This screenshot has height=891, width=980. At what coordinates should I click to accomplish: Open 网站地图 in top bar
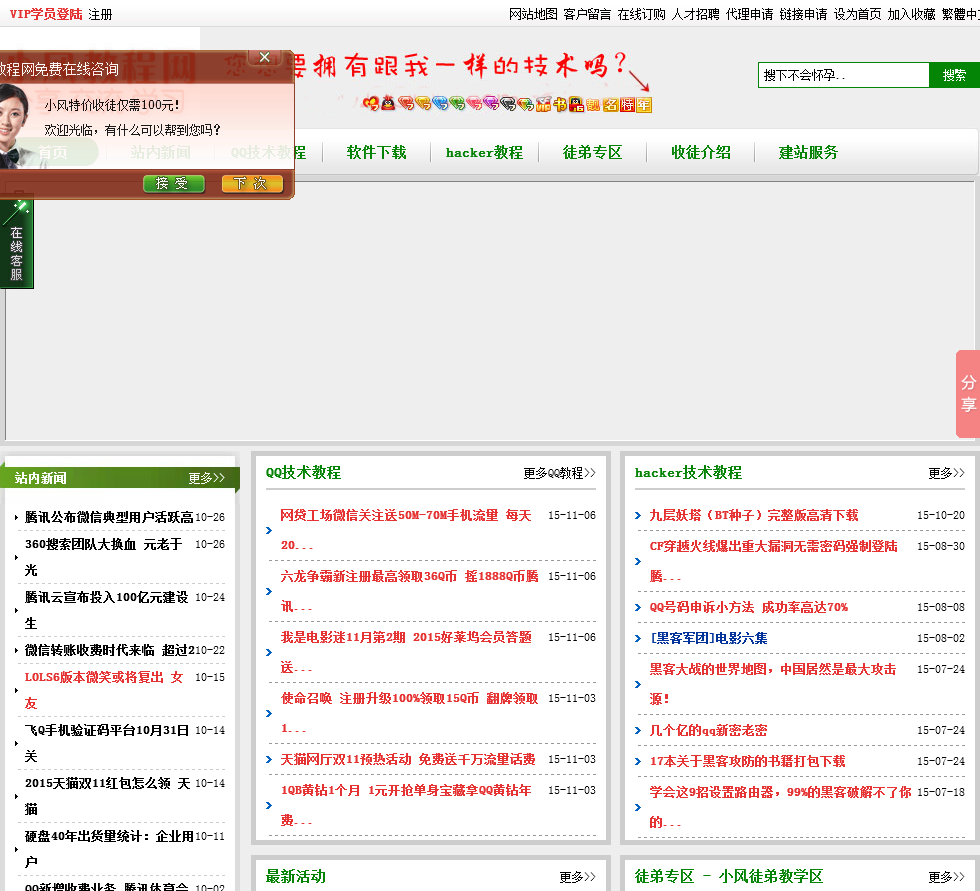click(533, 14)
